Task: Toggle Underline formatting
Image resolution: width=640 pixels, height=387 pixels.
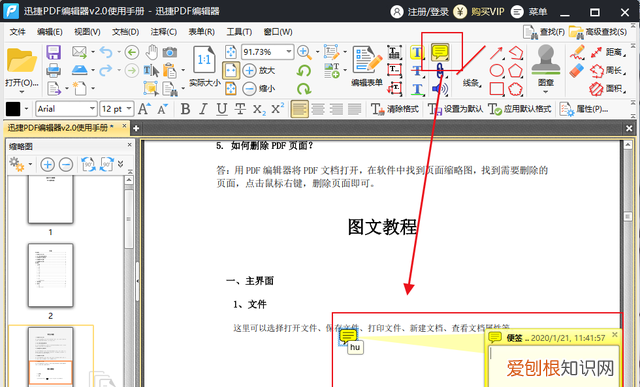Action: 222,109
